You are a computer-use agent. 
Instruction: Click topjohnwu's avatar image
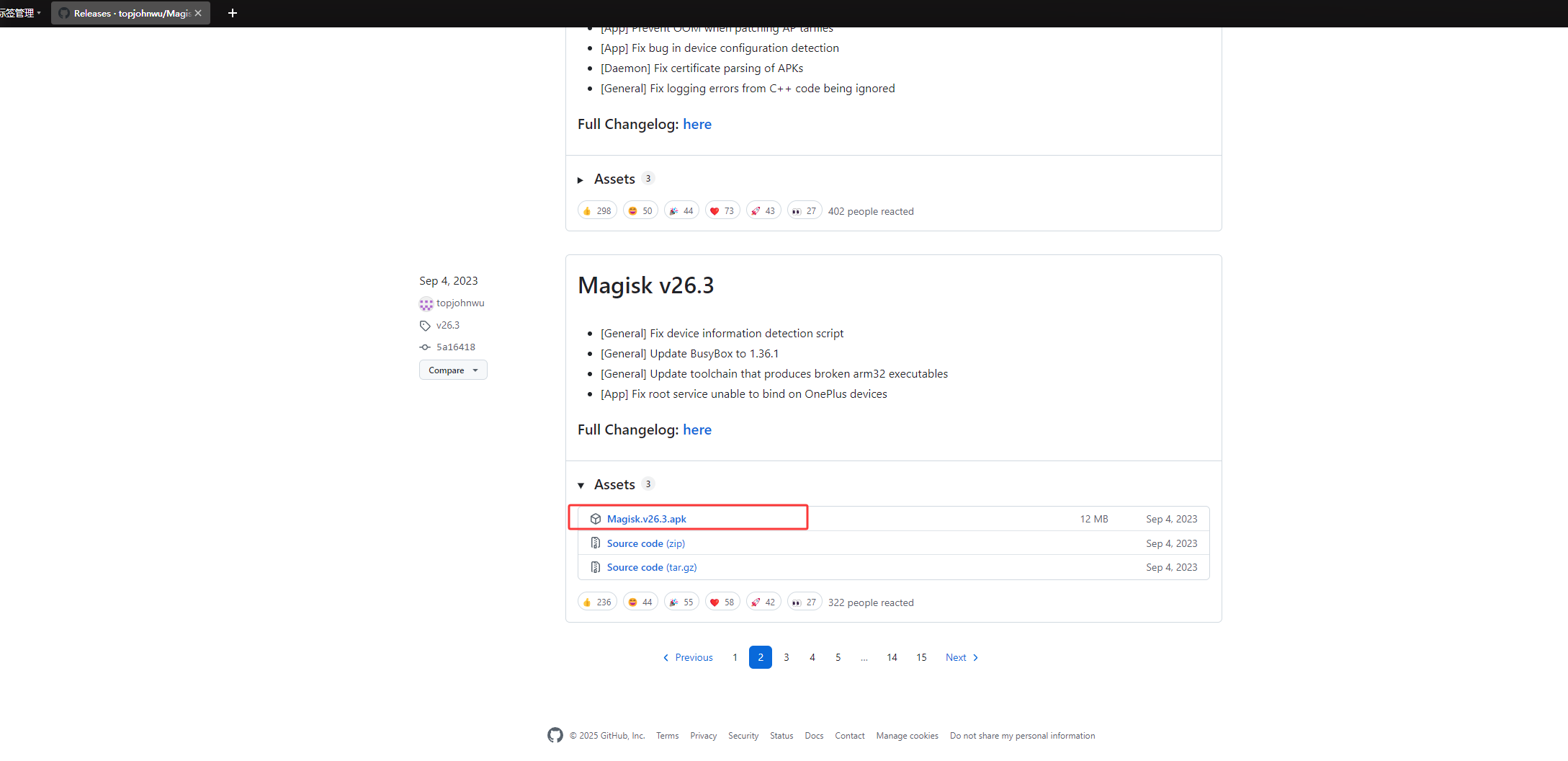coord(426,303)
